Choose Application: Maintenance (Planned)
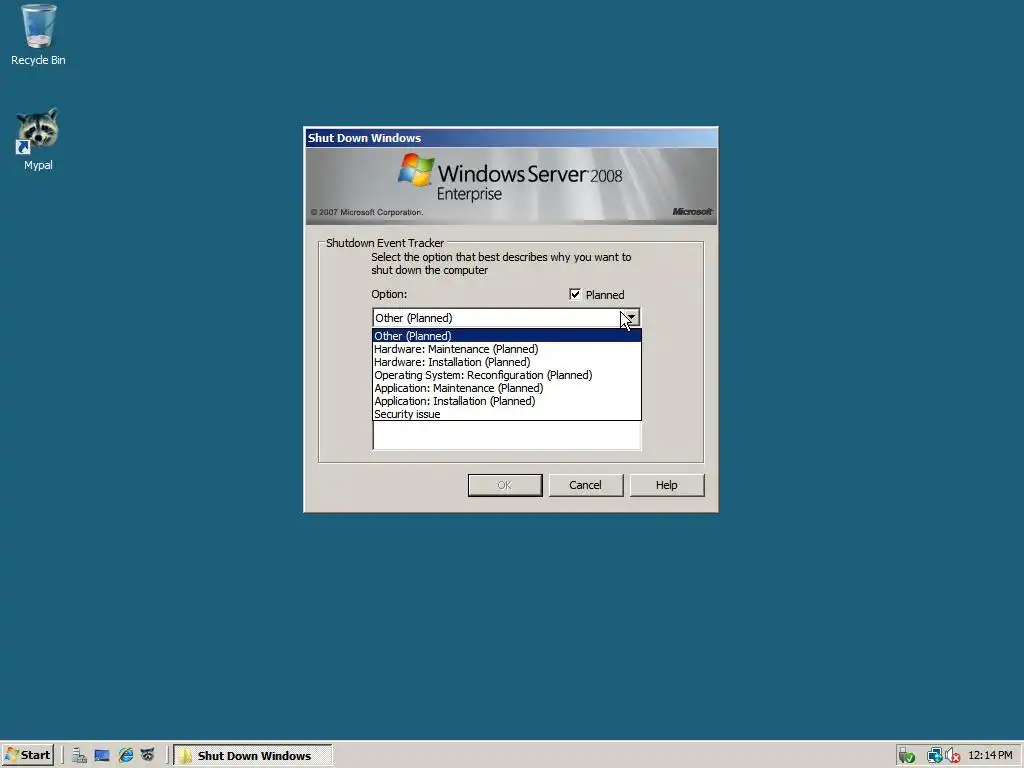 coord(507,388)
